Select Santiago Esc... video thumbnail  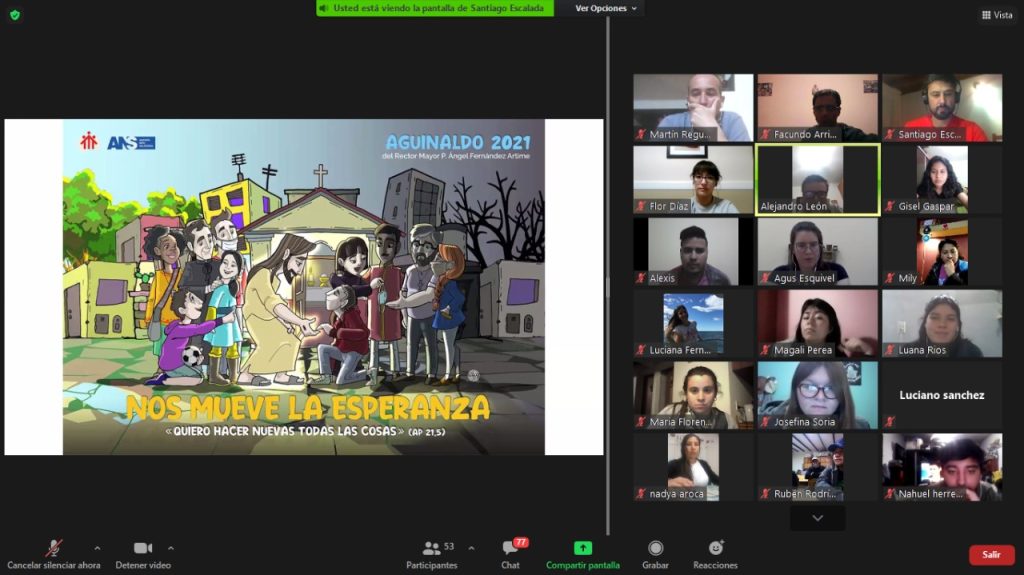[942, 108]
